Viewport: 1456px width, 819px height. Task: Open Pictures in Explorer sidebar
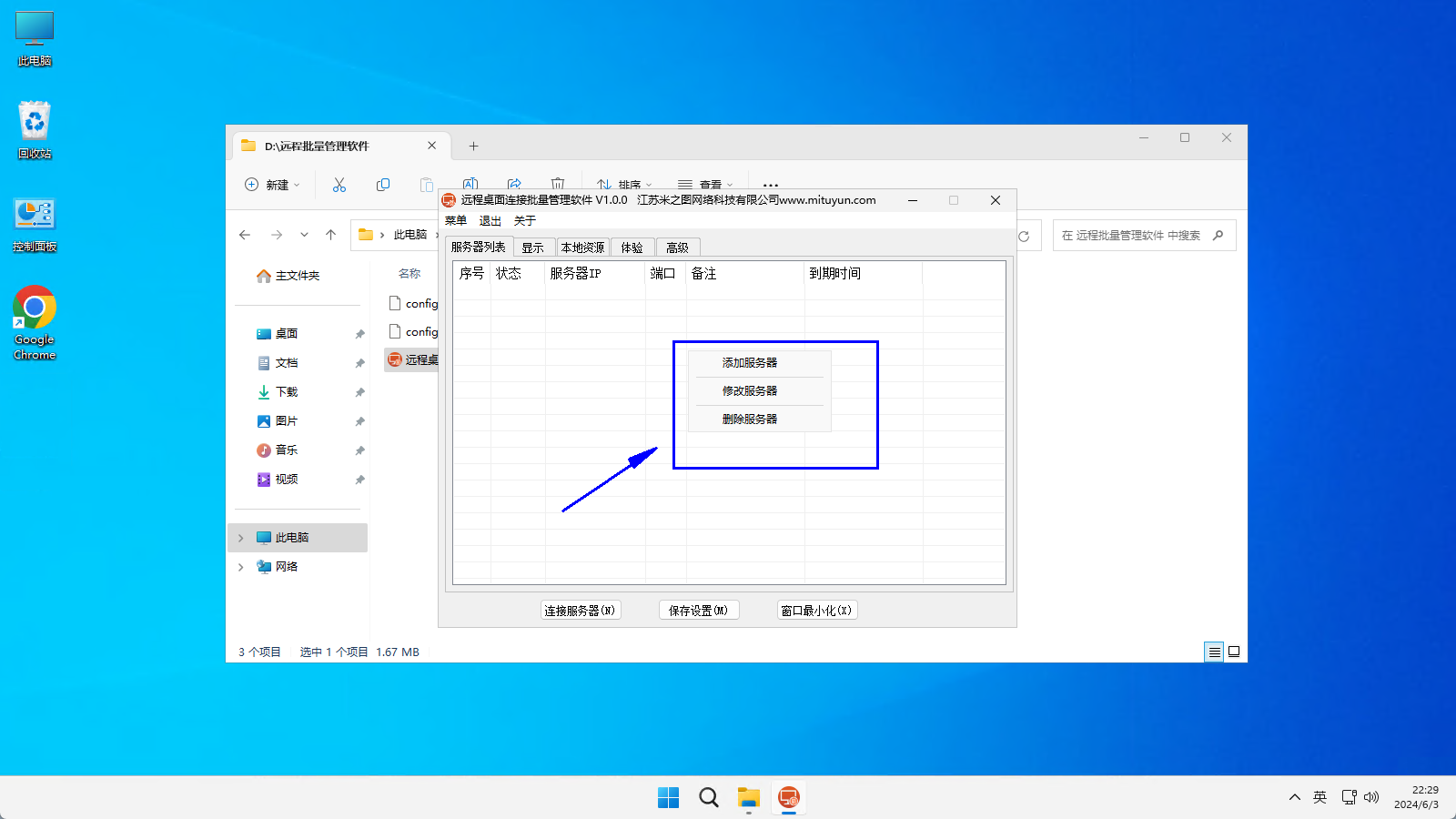coord(278,421)
